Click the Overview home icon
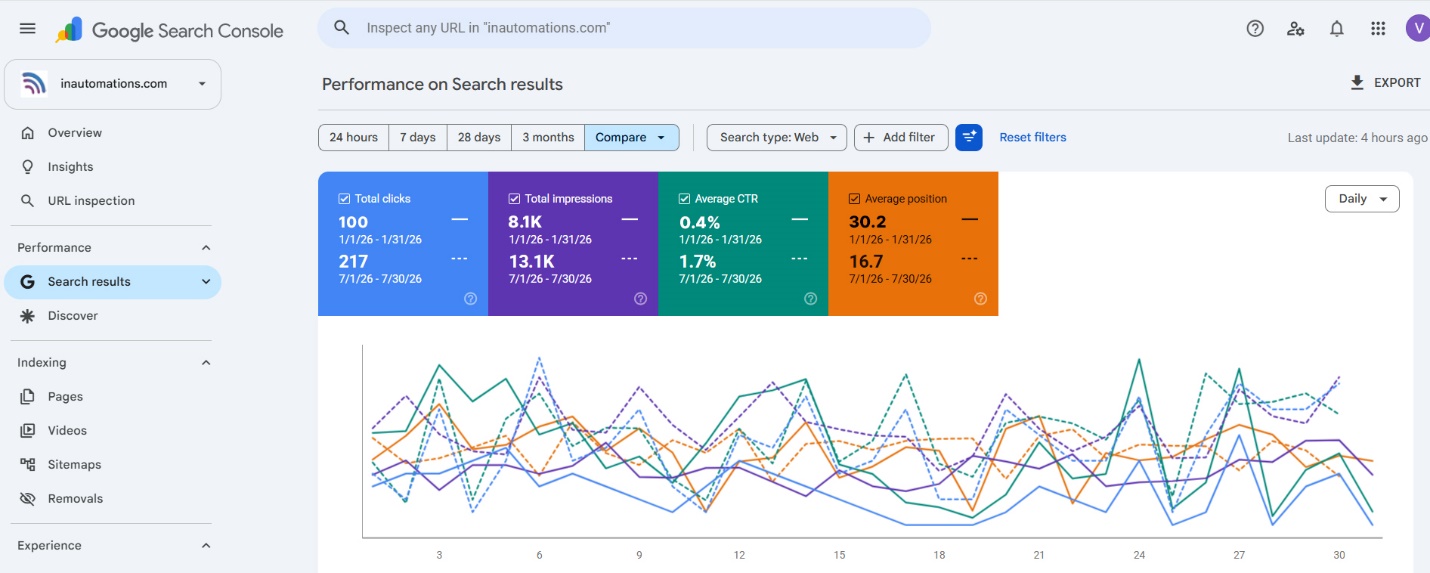This screenshot has width=1430, height=573. 28,133
